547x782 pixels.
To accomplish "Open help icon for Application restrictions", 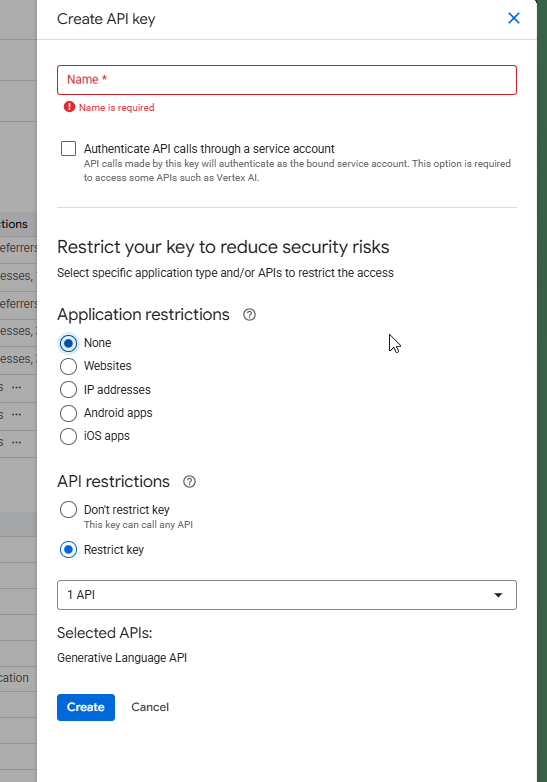I will (249, 315).
